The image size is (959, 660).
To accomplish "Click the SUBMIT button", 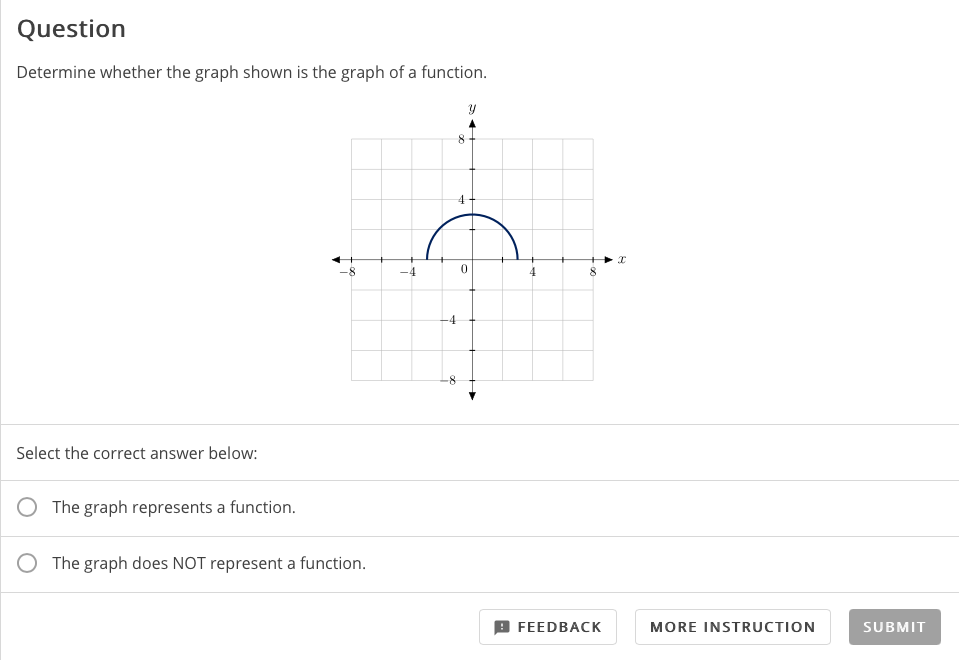I will tap(894, 627).
